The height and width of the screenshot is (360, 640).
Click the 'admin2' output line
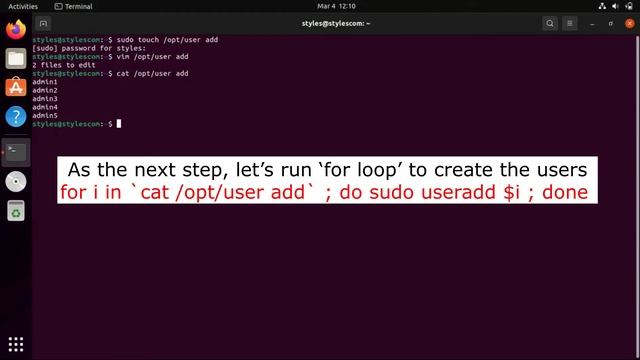tap(45, 90)
